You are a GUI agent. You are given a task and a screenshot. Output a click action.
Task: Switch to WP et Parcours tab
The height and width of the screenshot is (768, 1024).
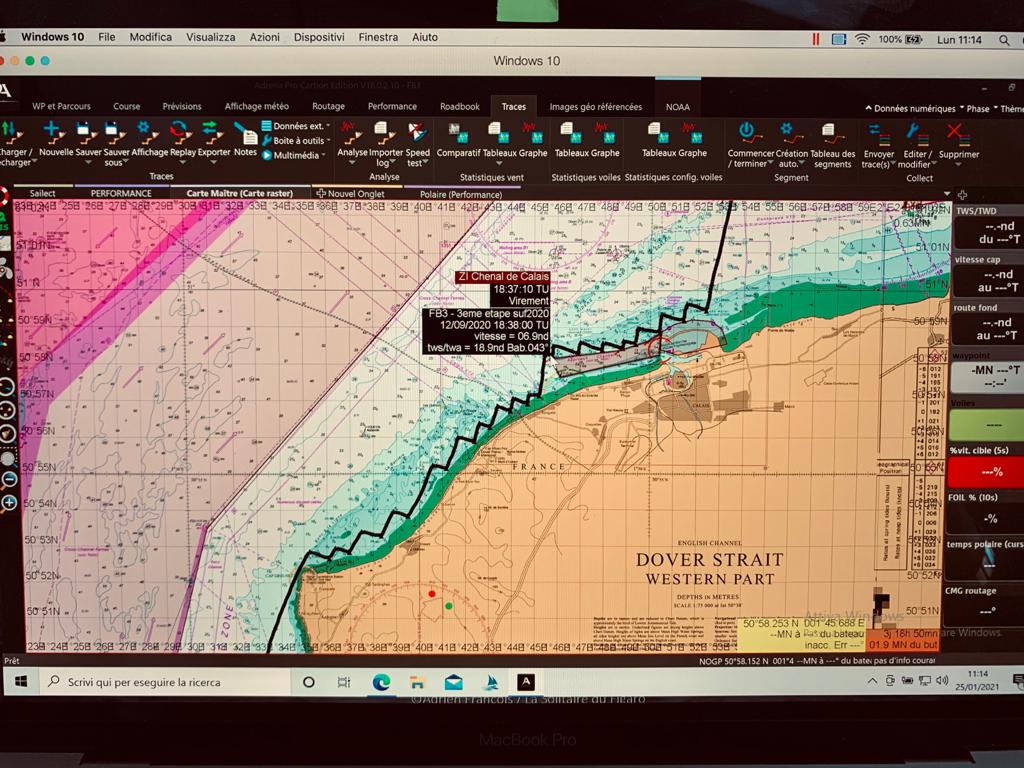click(61, 106)
